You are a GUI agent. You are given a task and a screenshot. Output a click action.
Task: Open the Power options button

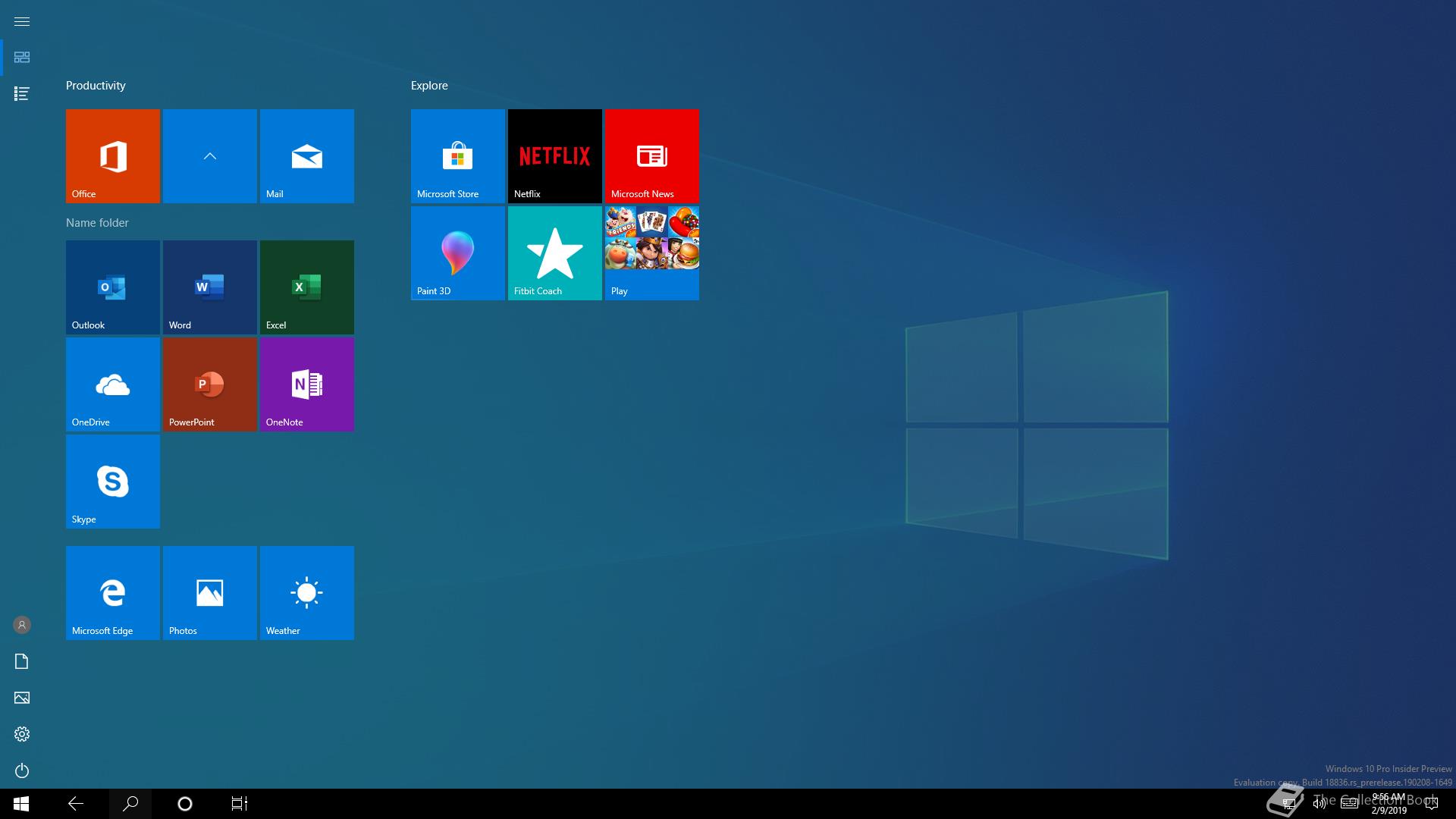pos(22,770)
